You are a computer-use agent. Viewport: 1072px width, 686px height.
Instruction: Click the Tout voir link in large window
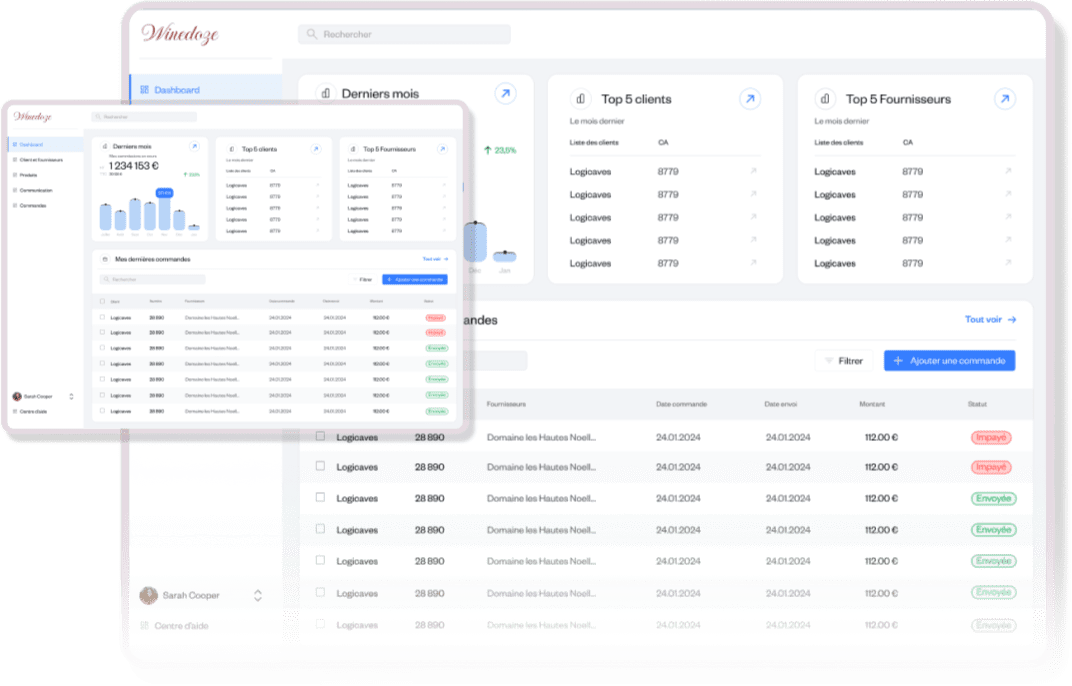coord(989,320)
